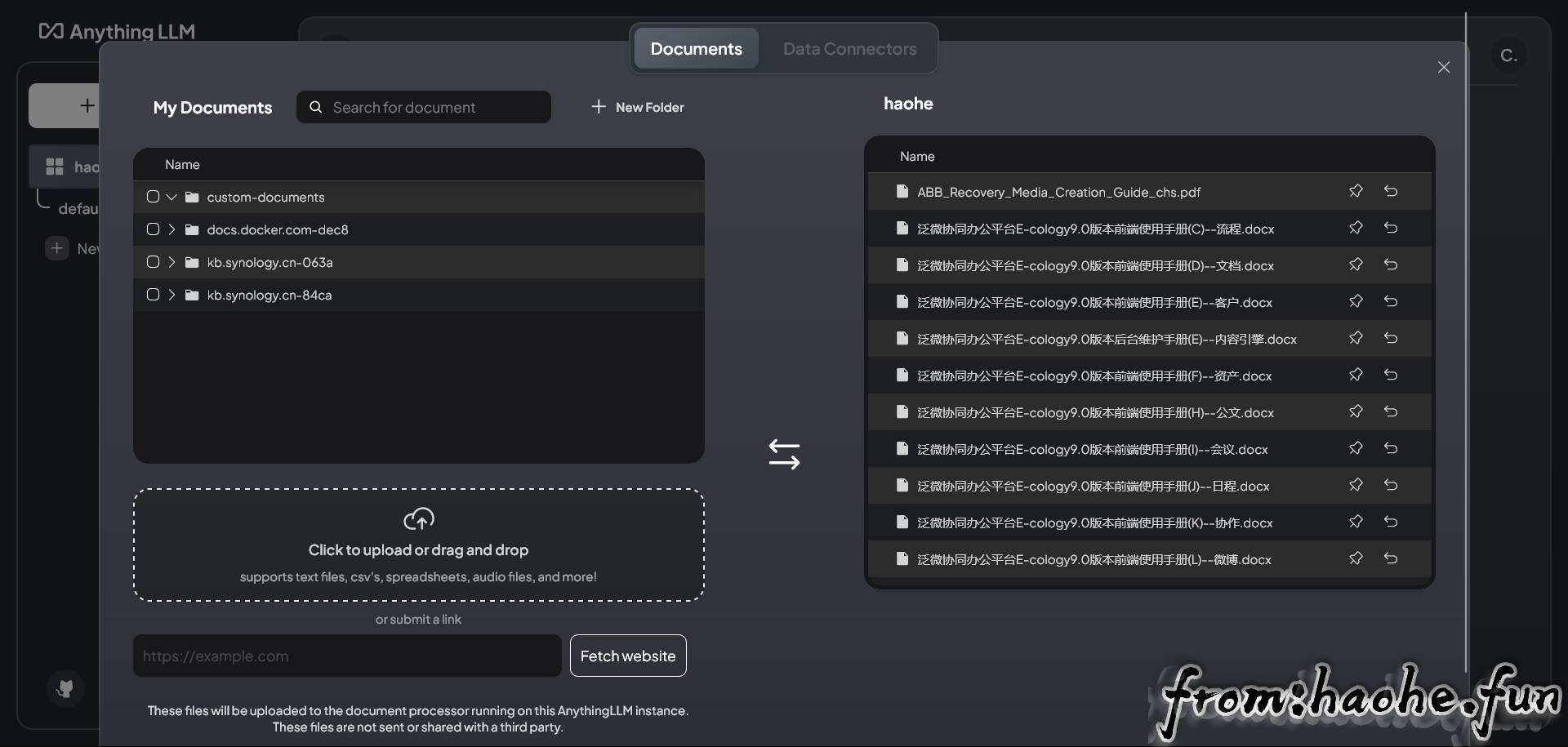This screenshot has width=1568, height=747.
Task: Pin the 手册(D)--文档.docx document
Action: (1356, 265)
